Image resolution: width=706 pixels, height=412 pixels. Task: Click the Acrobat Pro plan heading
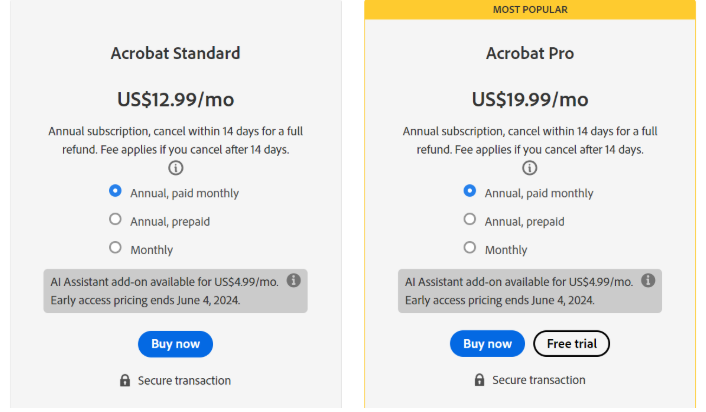531,53
